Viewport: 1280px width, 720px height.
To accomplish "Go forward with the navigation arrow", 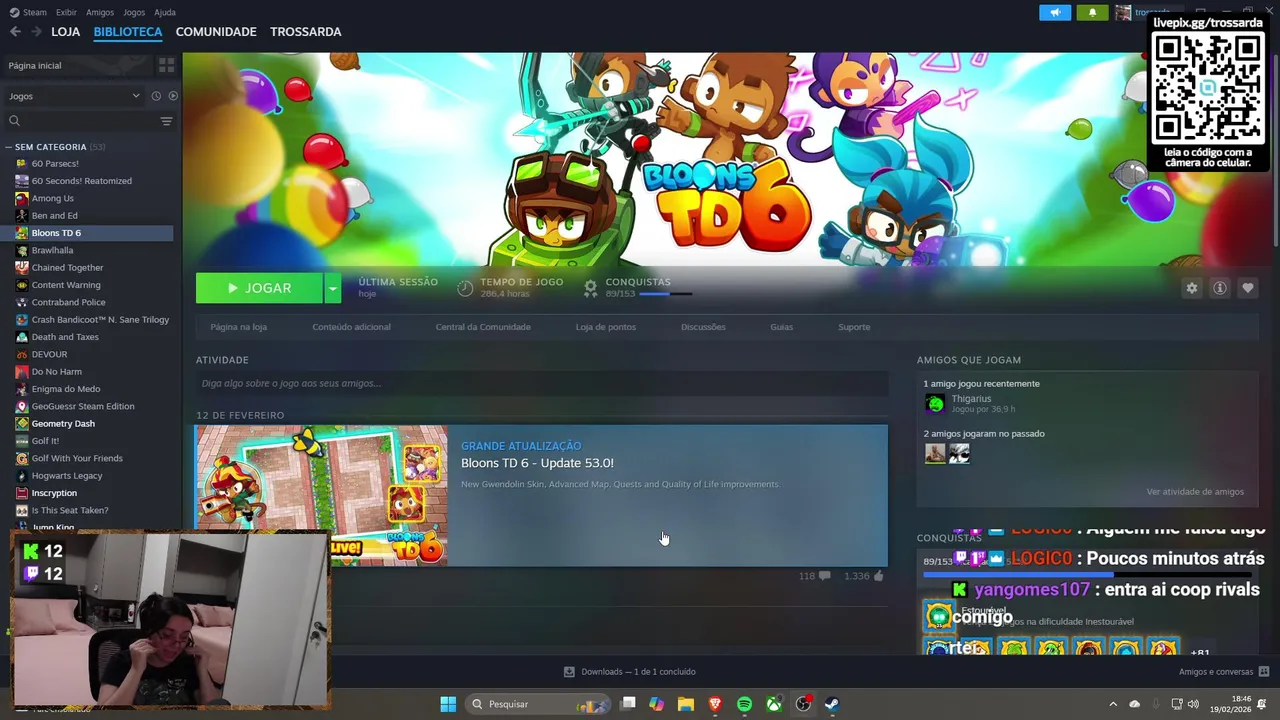I will pyautogui.click(x=37, y=32).
